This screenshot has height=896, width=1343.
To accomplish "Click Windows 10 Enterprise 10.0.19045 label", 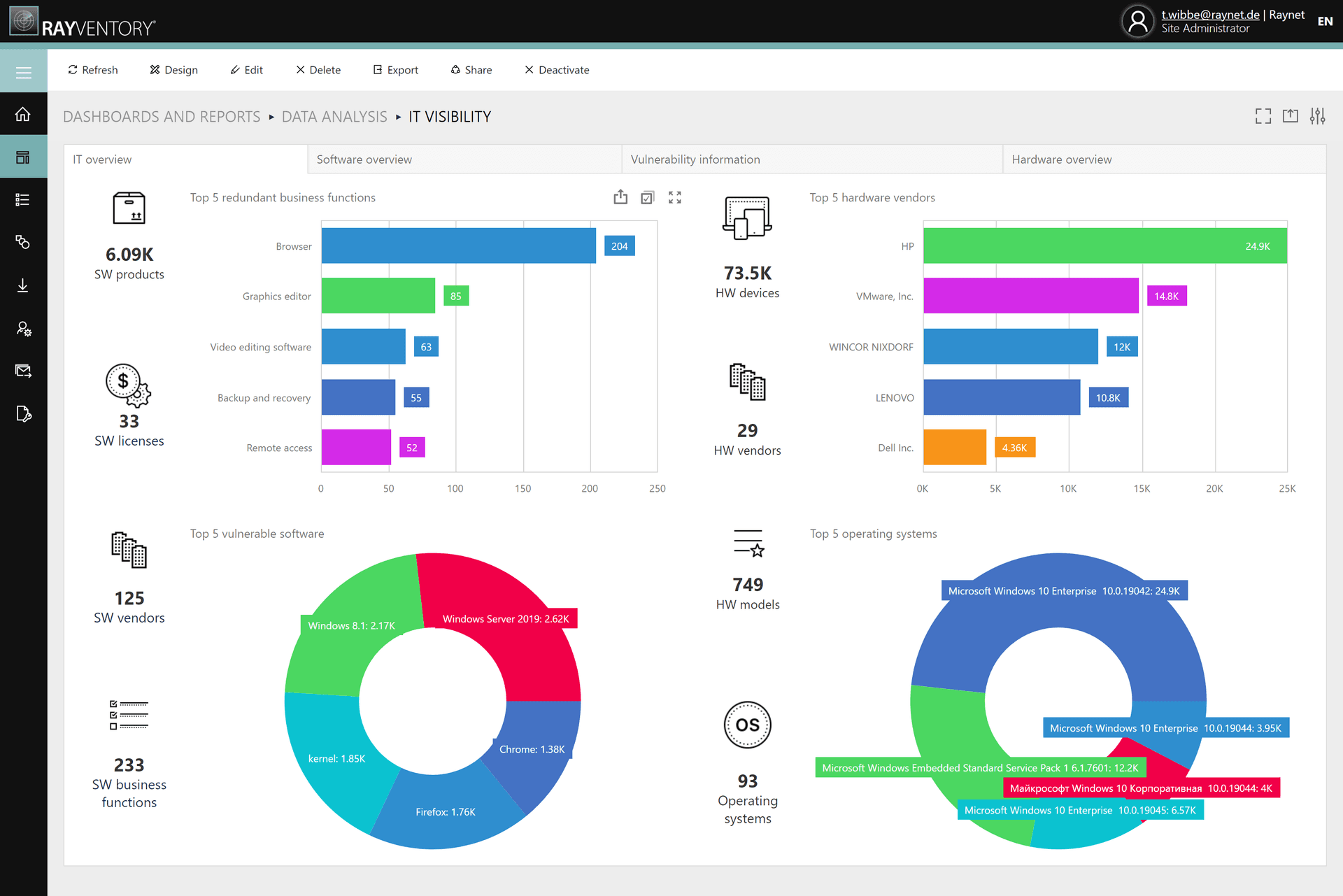I will 1081,811.
